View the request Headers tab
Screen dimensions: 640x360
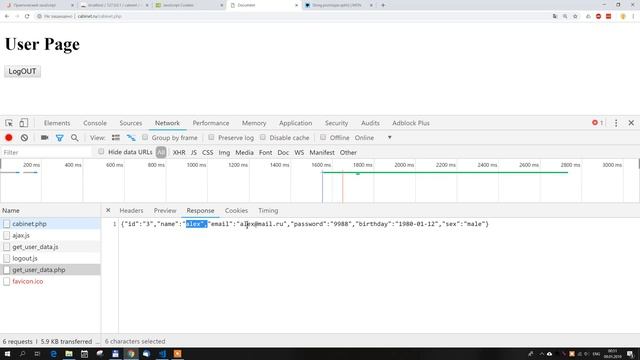pos(131,211)
